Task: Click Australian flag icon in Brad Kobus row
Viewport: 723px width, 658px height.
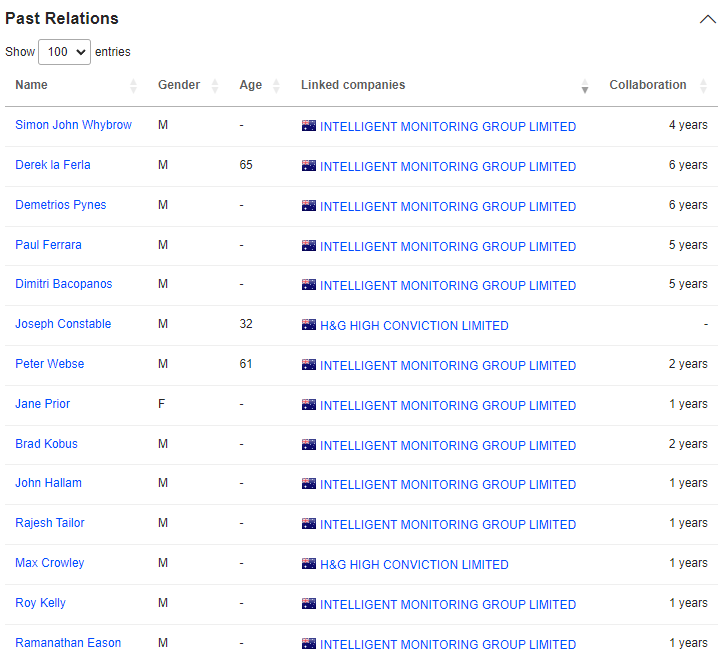Action: (x=309, y=445)
